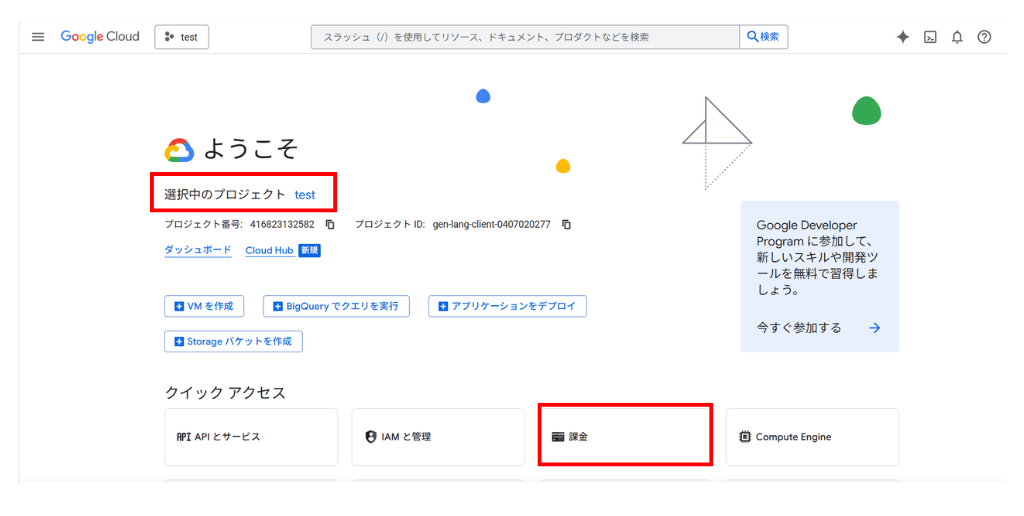The width and height of the screenshot is (1024, 516).
Task: Open the hamburger navigation menu
Action: click(x=38, y=37)
